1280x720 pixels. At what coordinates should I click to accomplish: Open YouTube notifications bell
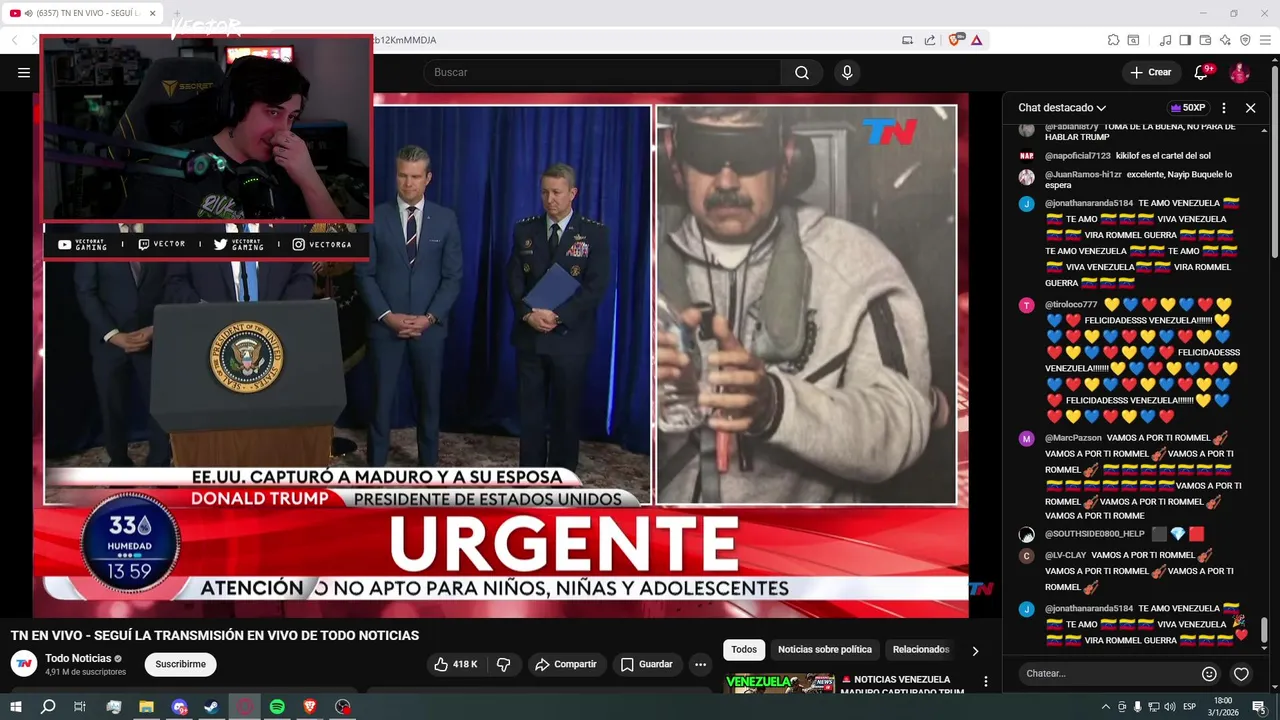(x=1203, y=72)
